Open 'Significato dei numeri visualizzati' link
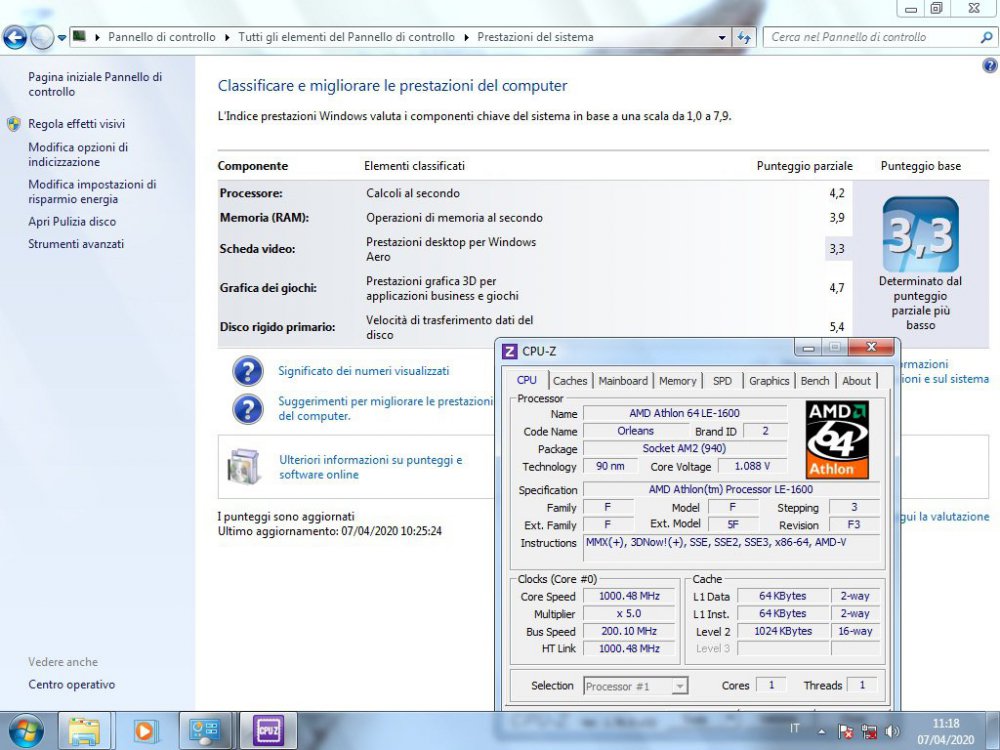This screenshot has width=1000, height=750. click(363, 371)
